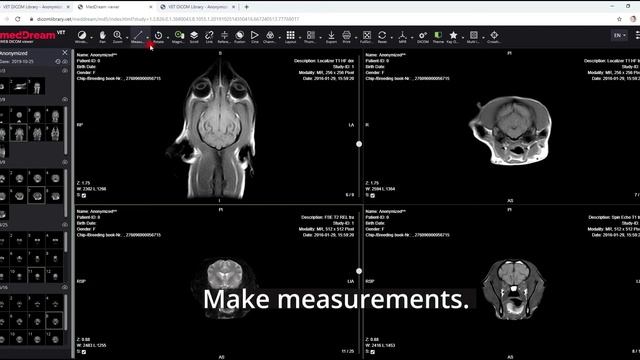Viewport: 640px width, 360px height.
Task: Click the lower viewport divider handle
Action: coord(359,271)
